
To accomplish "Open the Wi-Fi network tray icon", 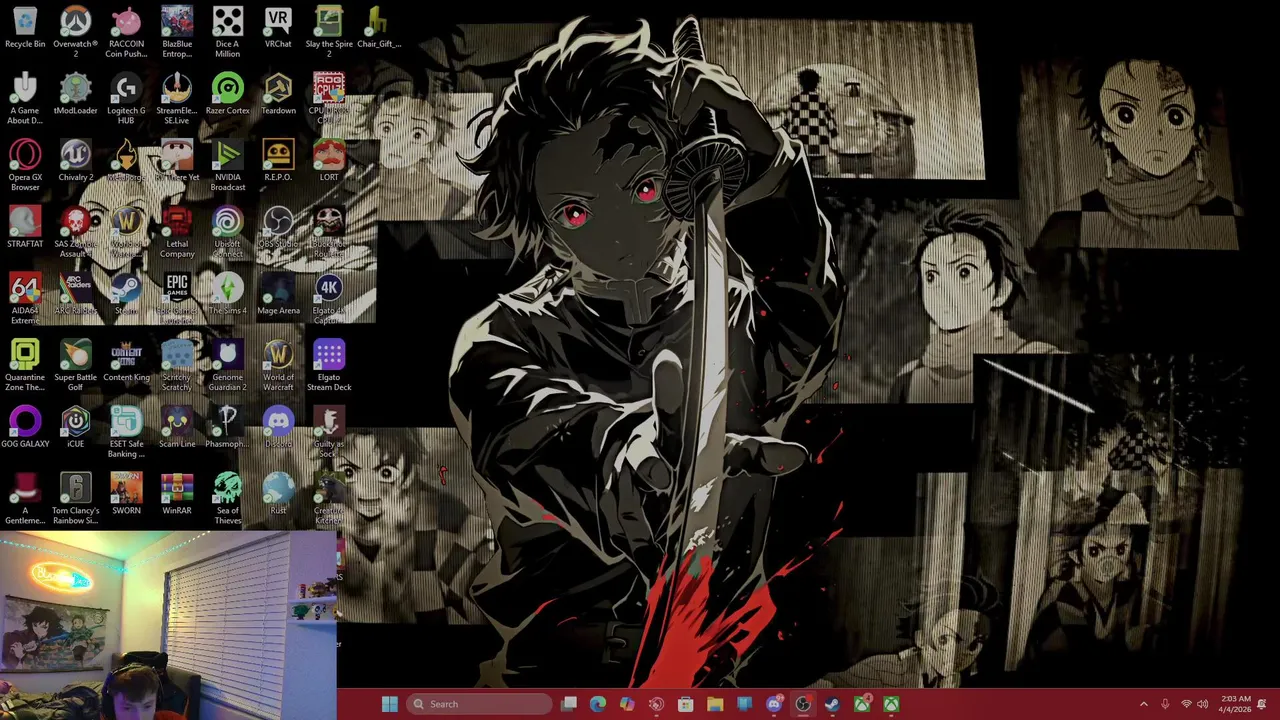I will point(1186,704).
